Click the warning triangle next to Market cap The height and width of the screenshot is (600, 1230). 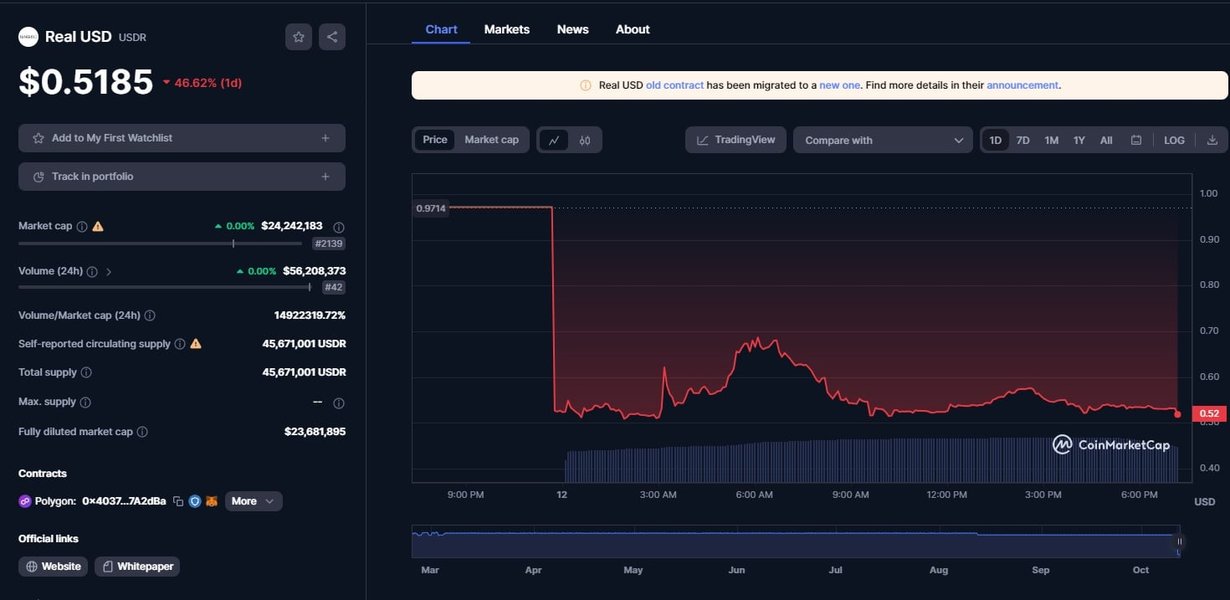pos(98,226)
